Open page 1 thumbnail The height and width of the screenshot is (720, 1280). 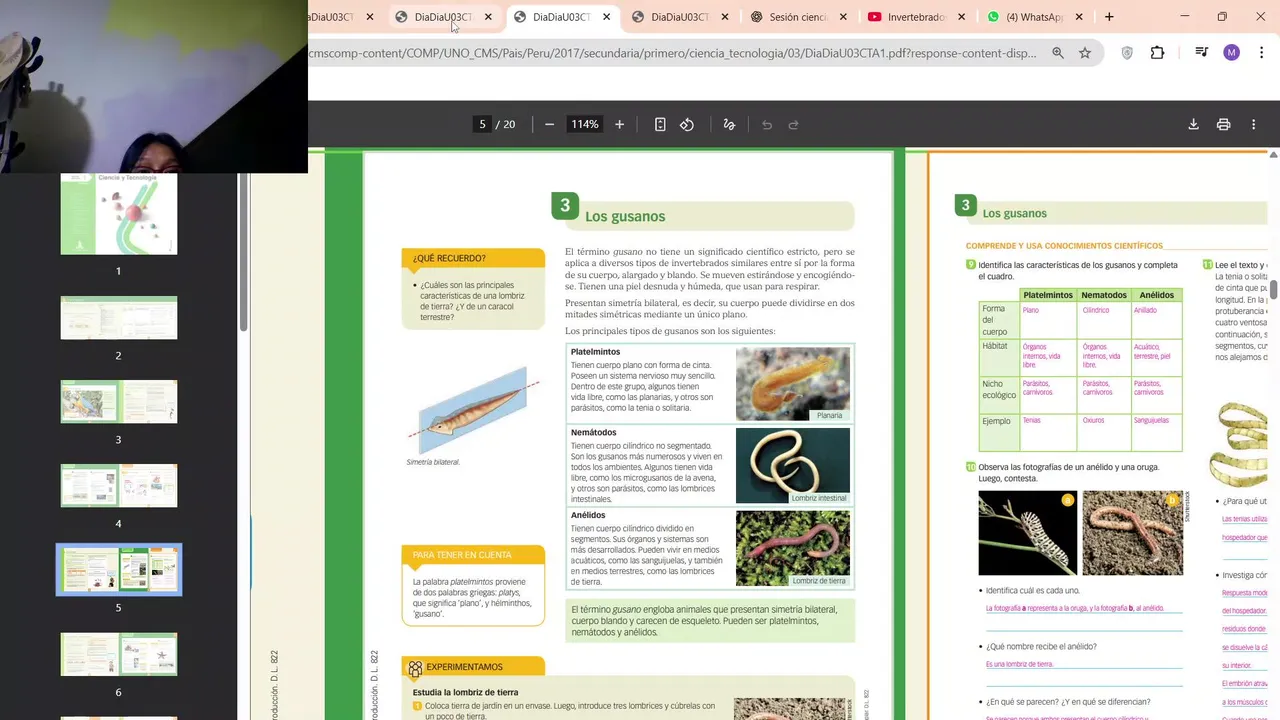119,214
